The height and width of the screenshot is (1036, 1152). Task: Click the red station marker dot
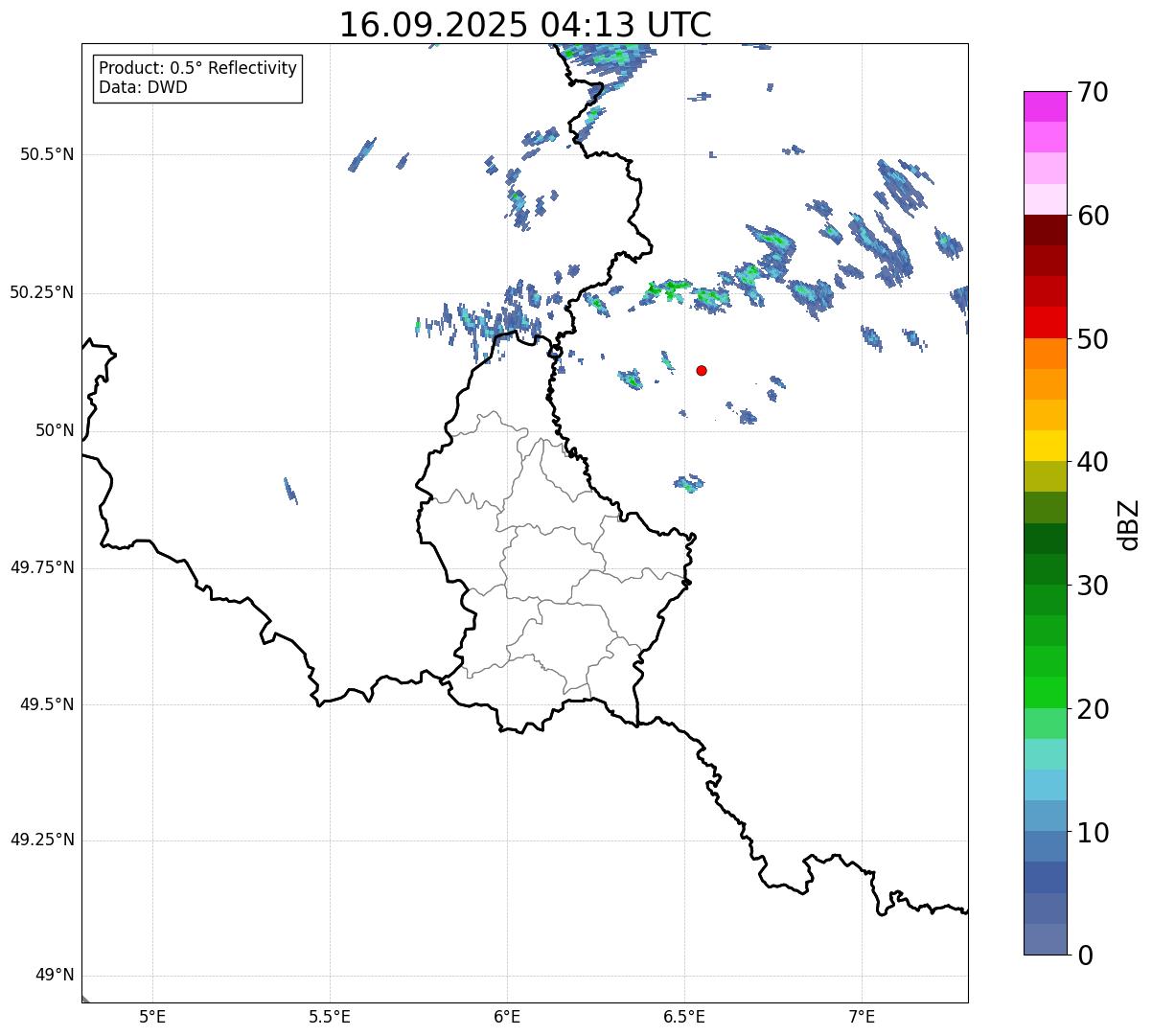click(x=702, y=370)
